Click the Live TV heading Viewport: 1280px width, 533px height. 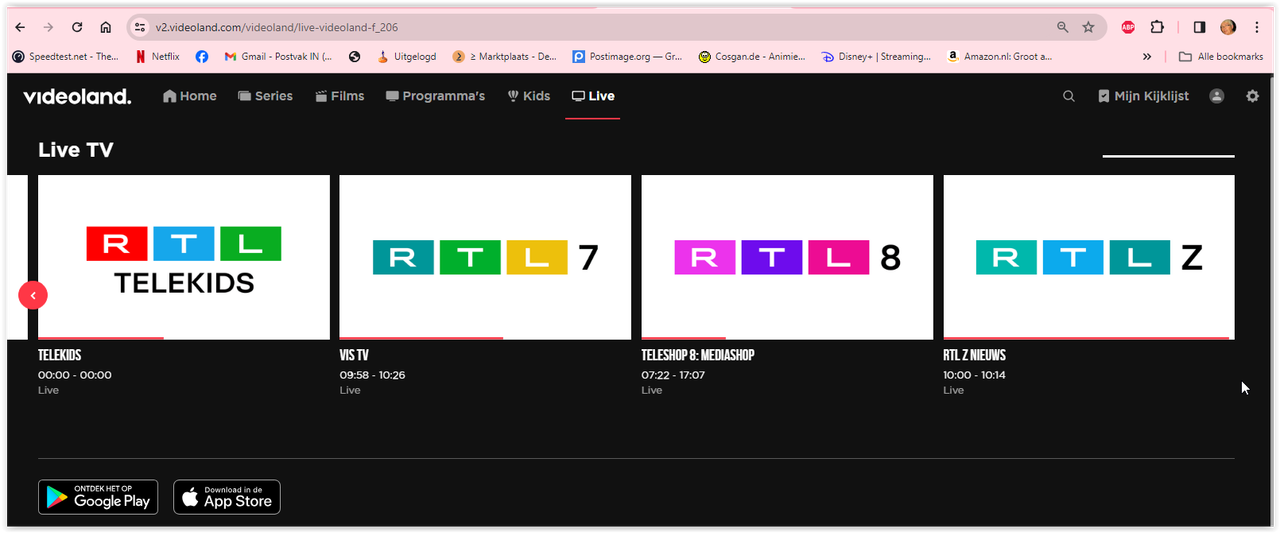click(76, 150)
